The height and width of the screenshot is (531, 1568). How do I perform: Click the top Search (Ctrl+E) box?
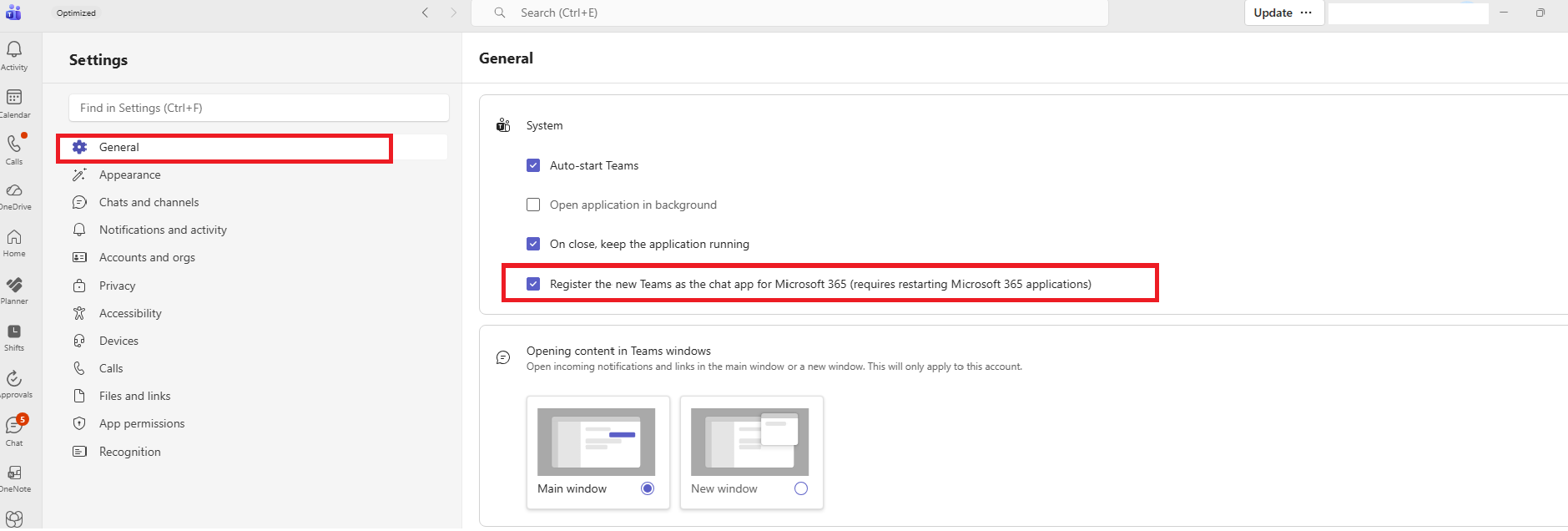pos(790,13)
